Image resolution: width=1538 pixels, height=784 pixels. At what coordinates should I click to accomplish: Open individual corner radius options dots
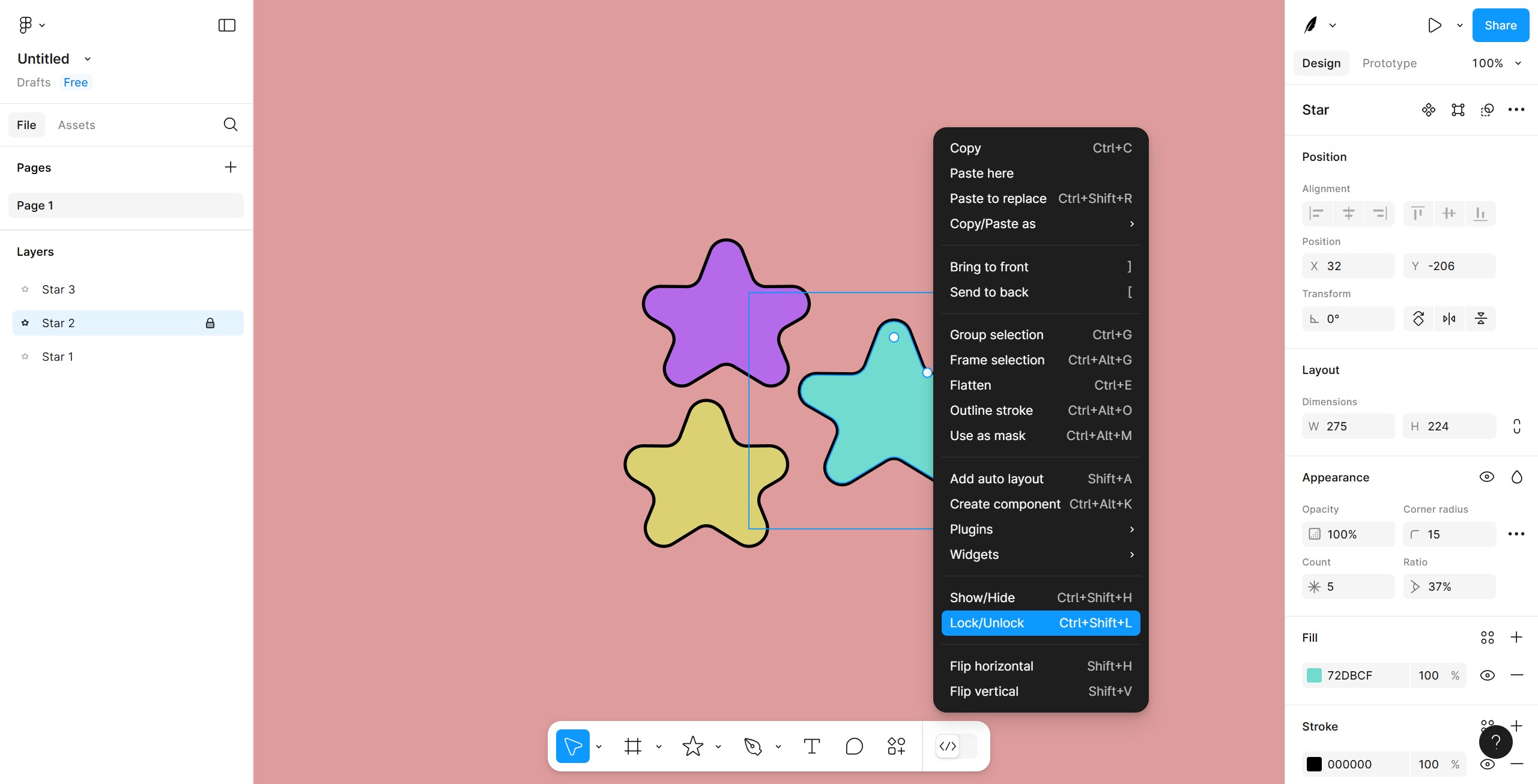1516,534
